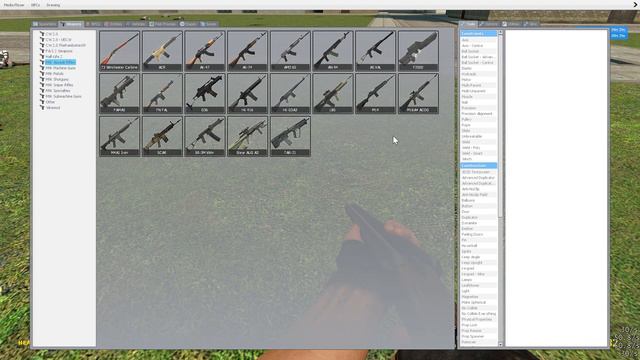Screen dimensions: 640x360
Task: Open the Half-Life 2 weapon category
Action: coord(53,57)
